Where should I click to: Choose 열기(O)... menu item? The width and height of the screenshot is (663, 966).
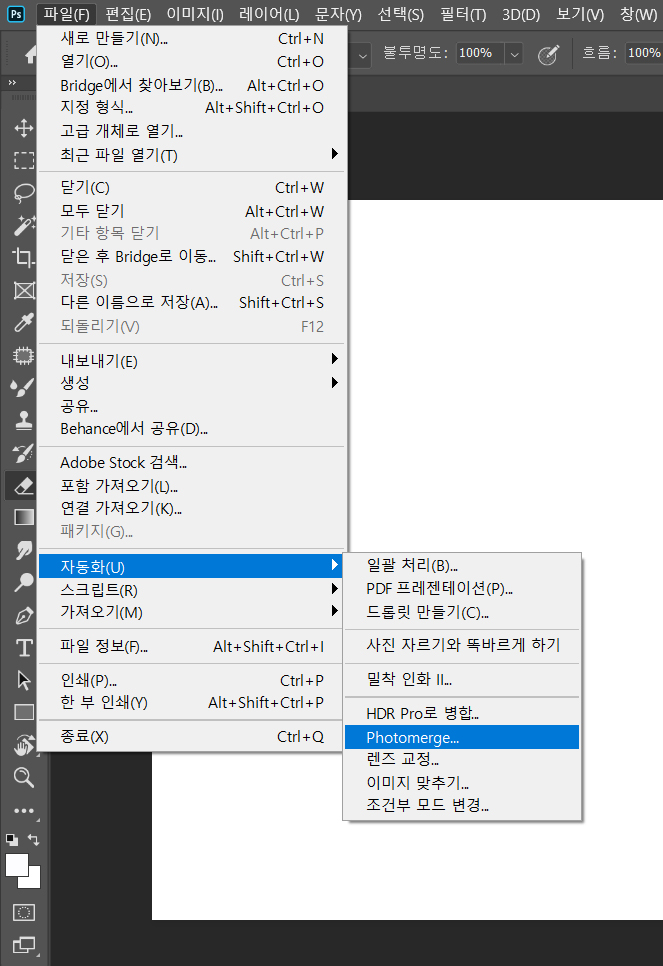click(x=192, y=62)
